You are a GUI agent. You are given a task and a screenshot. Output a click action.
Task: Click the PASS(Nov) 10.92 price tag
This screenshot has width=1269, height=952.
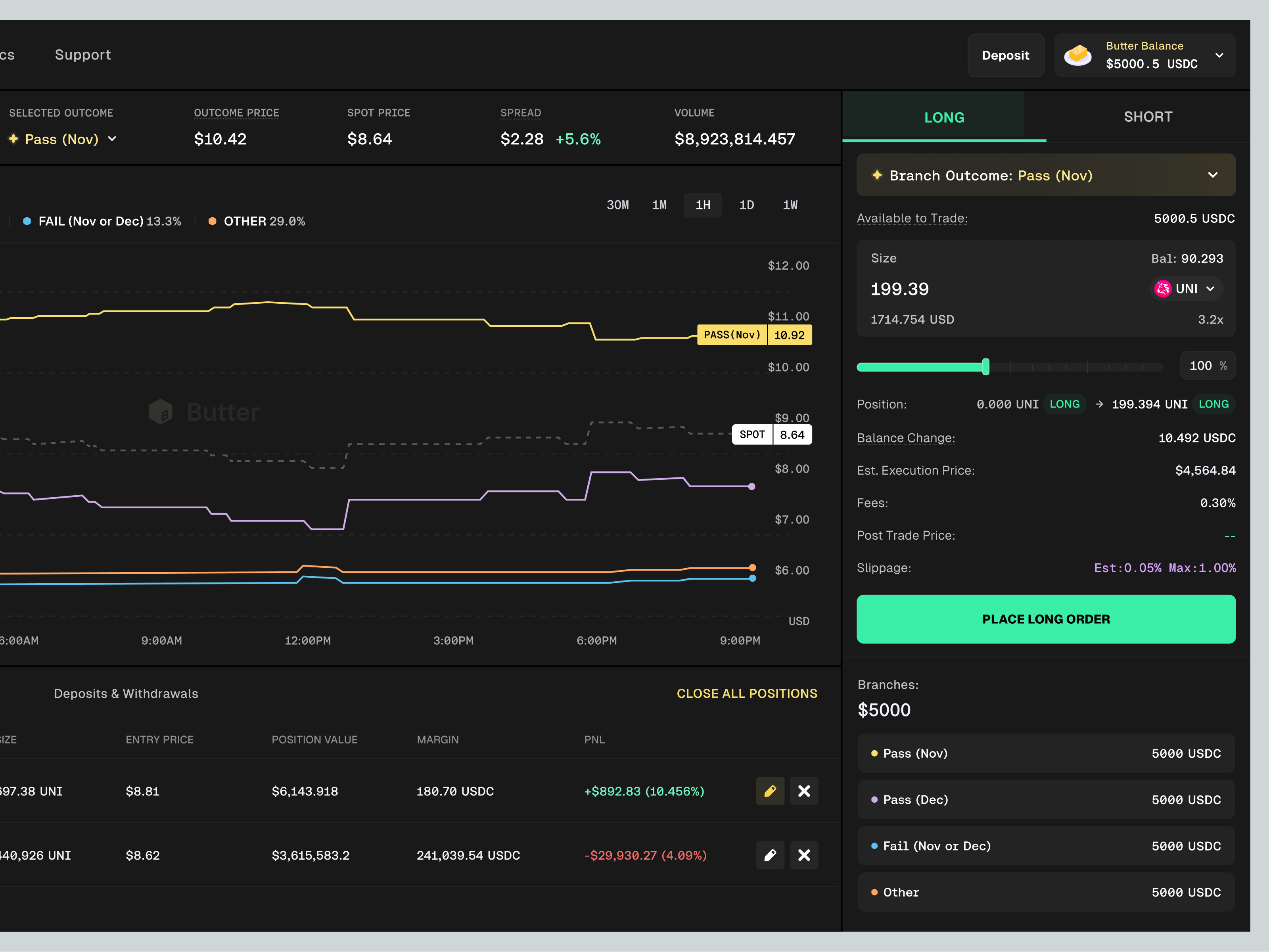point(754,335)
